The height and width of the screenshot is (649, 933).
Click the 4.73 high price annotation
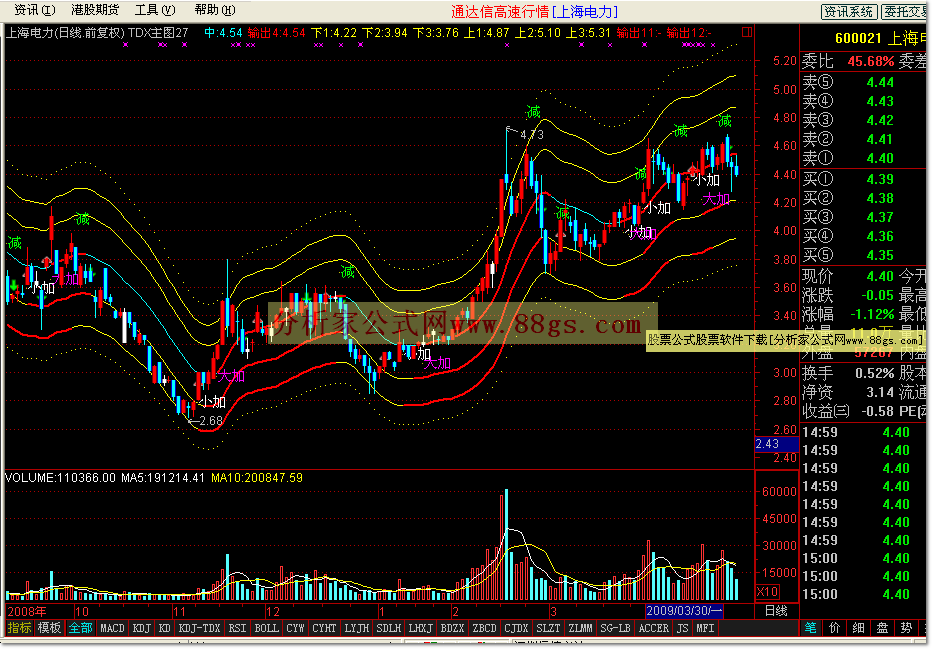(x=531, y=135)
